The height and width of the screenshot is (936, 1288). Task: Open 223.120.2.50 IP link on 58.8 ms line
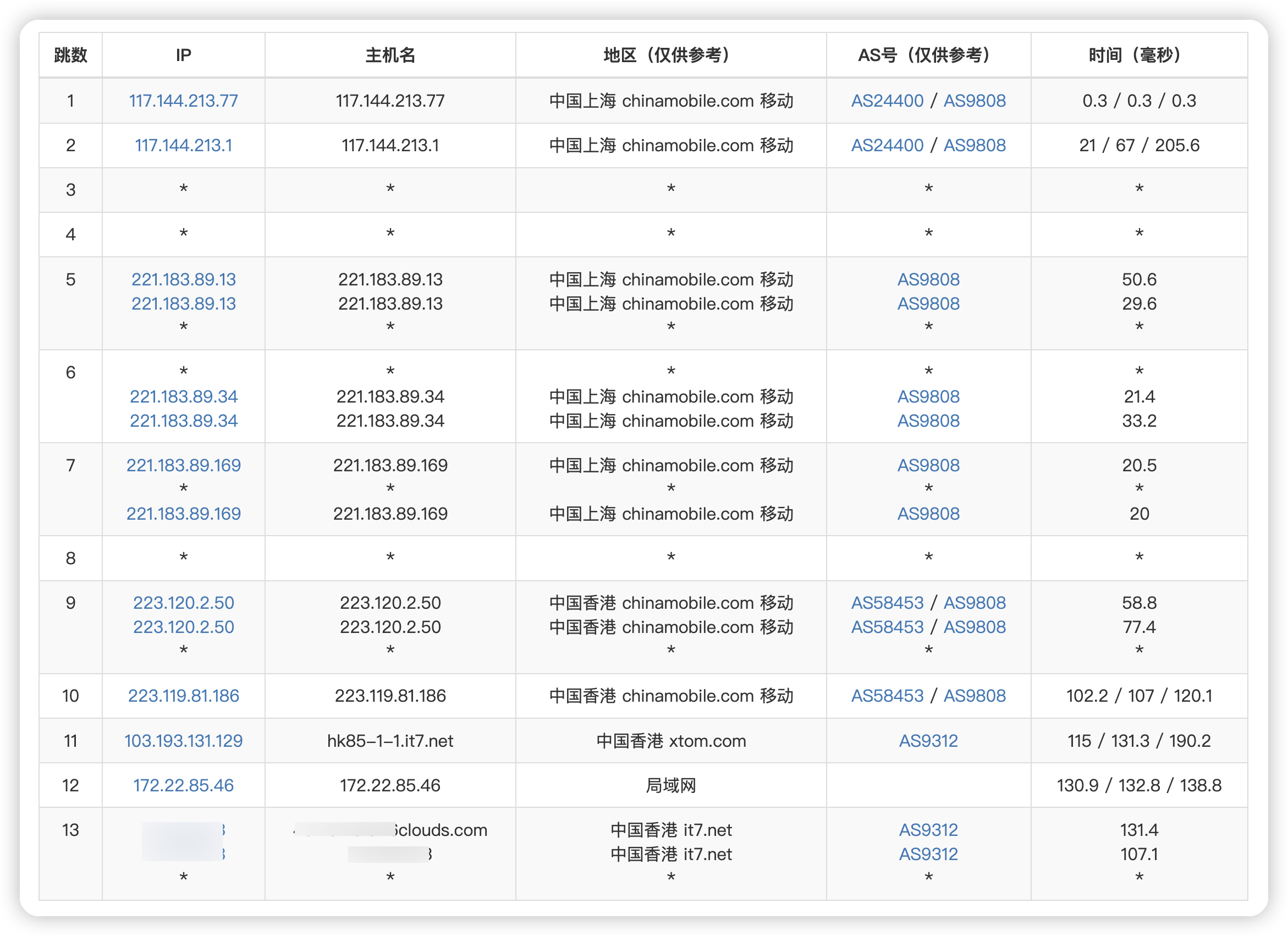(184, 603)
